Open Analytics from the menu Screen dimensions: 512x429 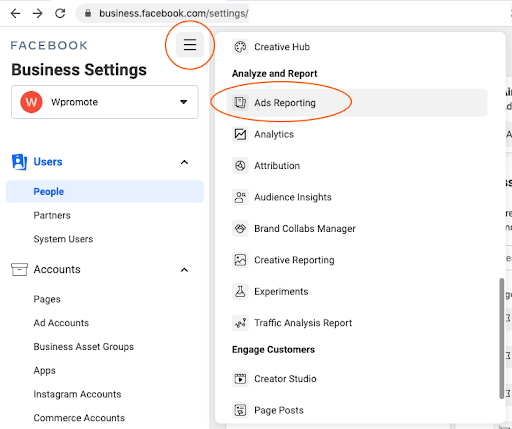click(x=274, y=134)
